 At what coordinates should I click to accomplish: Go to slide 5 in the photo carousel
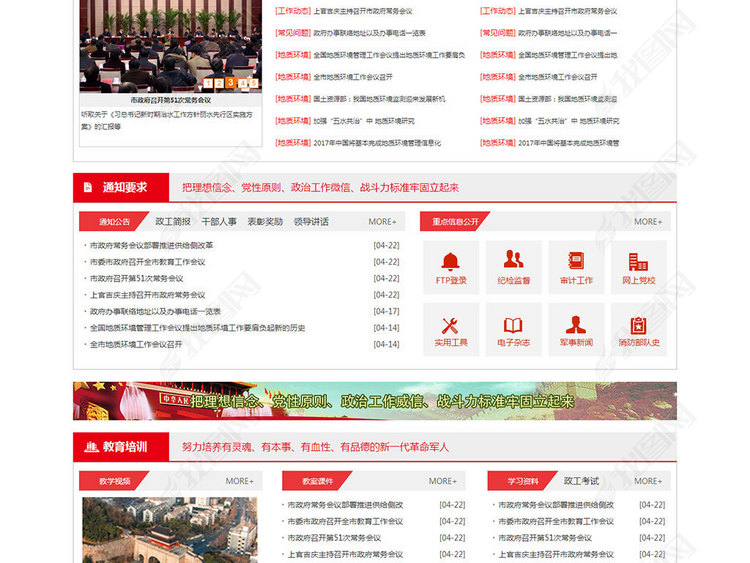[254, 83]
